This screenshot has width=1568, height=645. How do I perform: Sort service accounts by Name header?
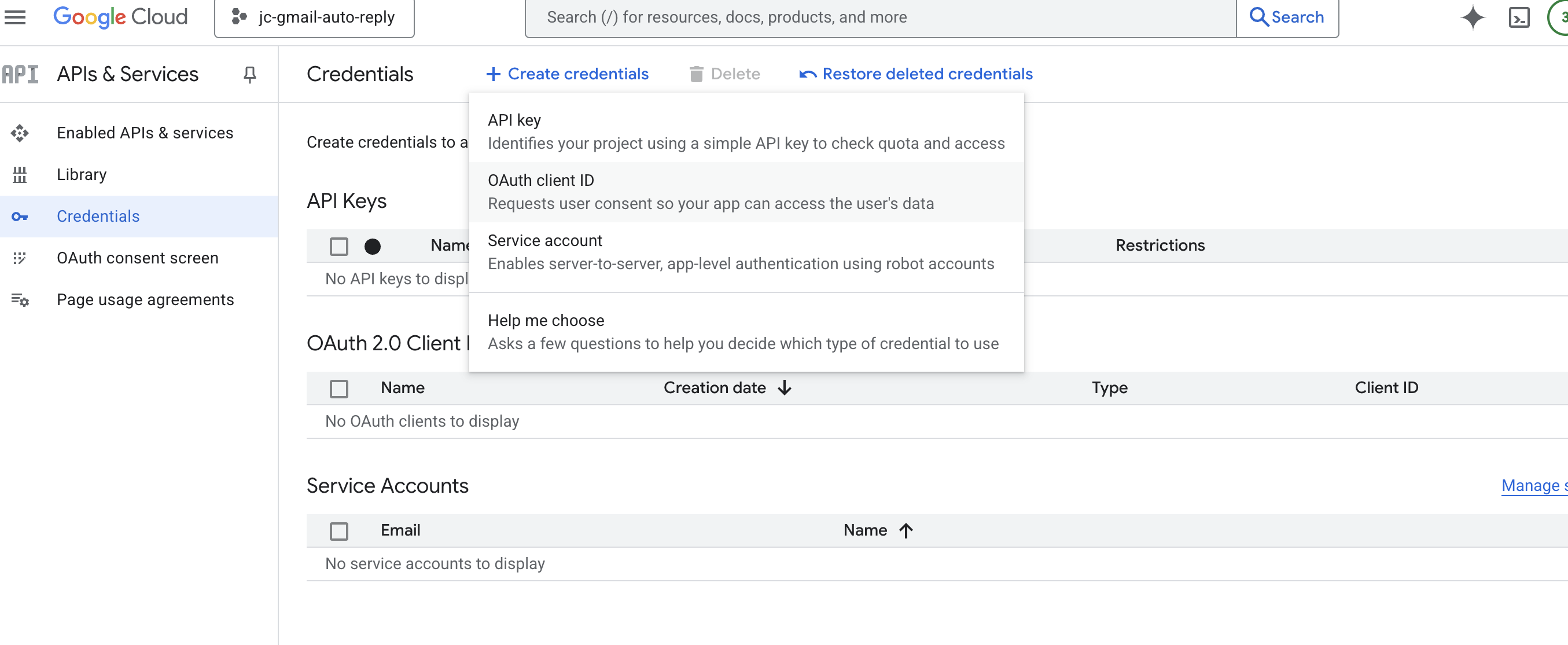point(865,530)
